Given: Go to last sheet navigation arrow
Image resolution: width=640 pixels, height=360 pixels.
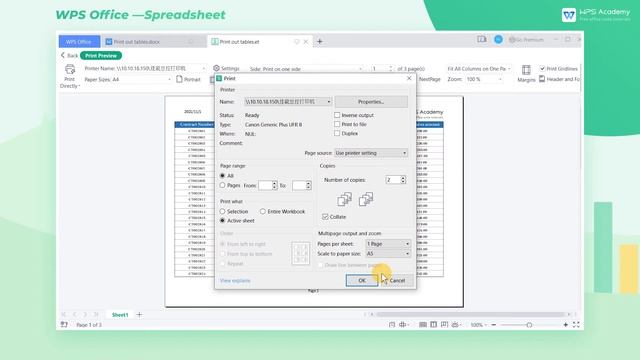Looking at the screenshot, I should pyautogui.click(x=96, y=315).
